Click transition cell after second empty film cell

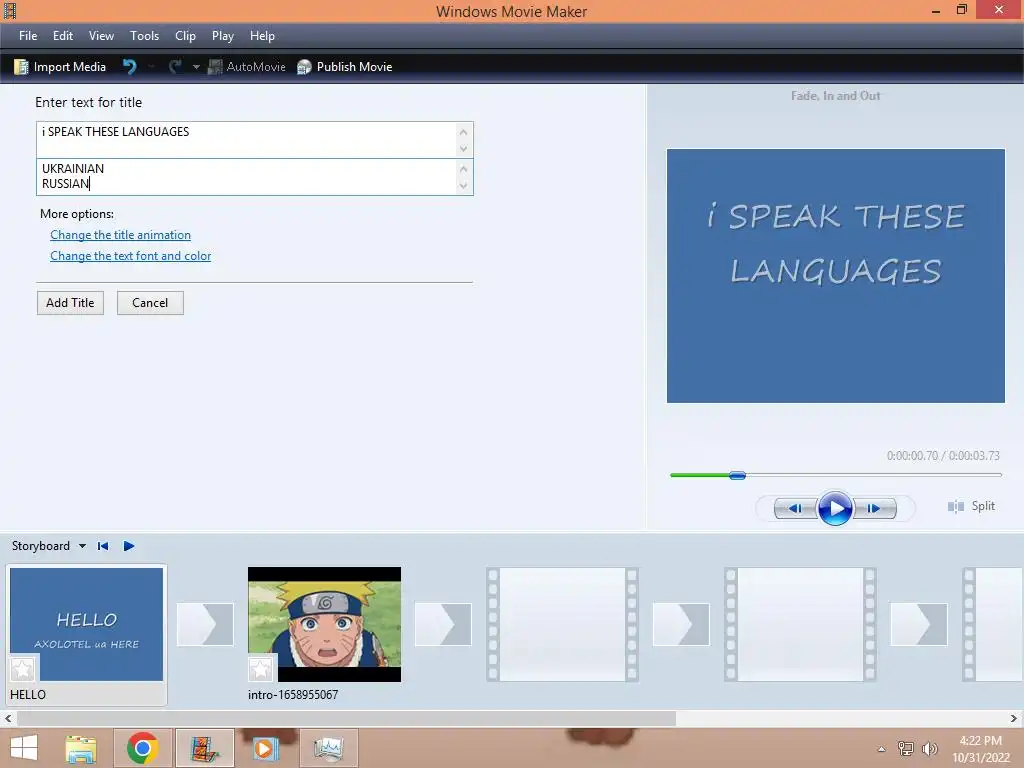click(x=919, y=625)
